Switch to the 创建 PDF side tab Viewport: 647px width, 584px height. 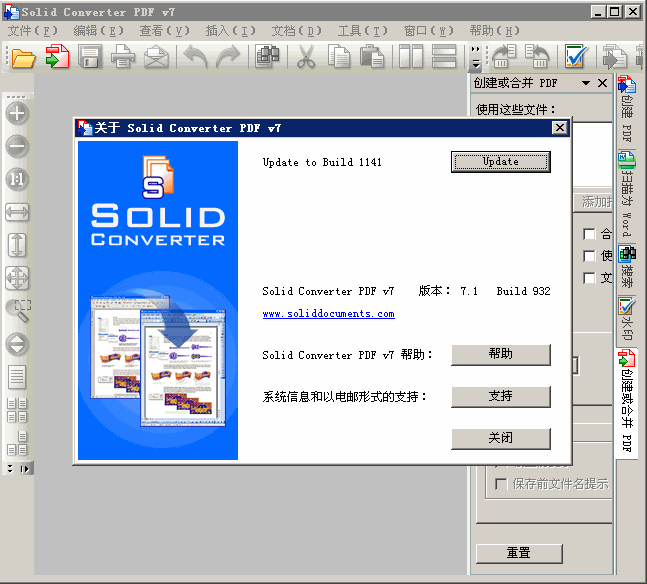[626, 109]
